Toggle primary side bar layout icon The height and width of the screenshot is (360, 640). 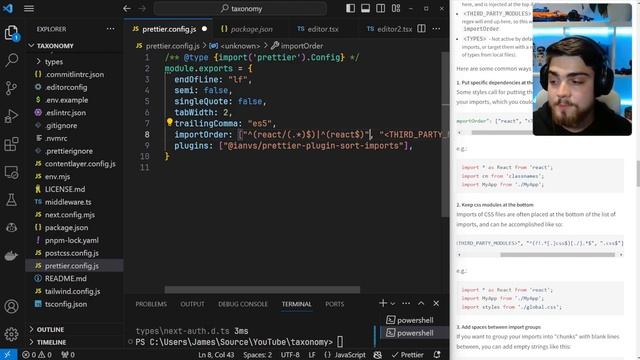coord(350,9)
